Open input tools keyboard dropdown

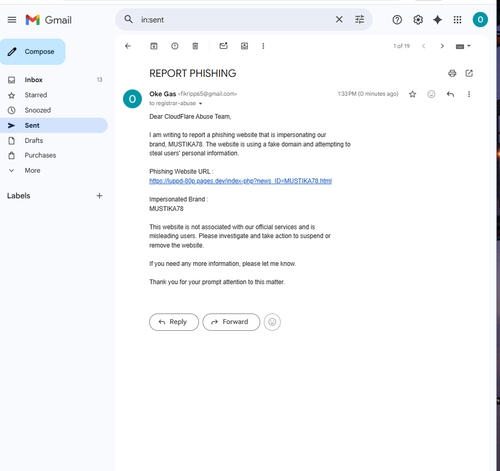tap(463, 46)
